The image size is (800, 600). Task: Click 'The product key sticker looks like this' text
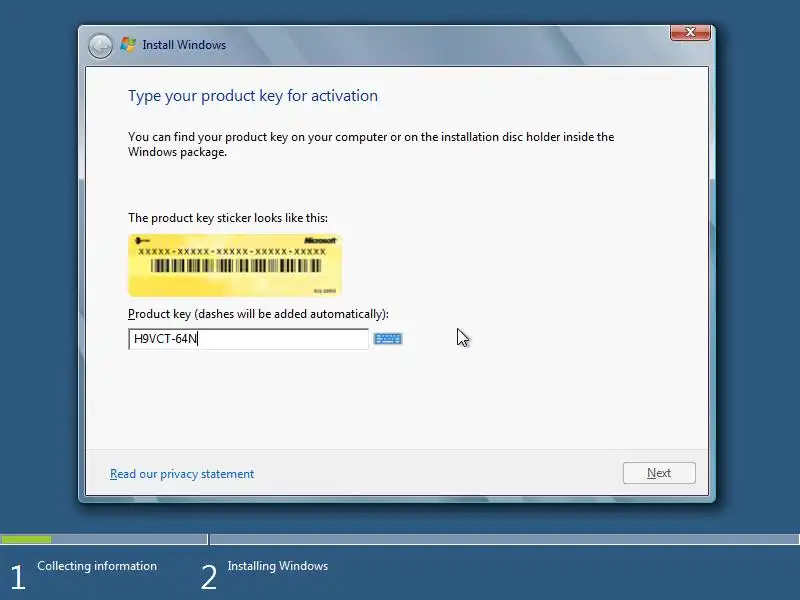coord(228,218)
